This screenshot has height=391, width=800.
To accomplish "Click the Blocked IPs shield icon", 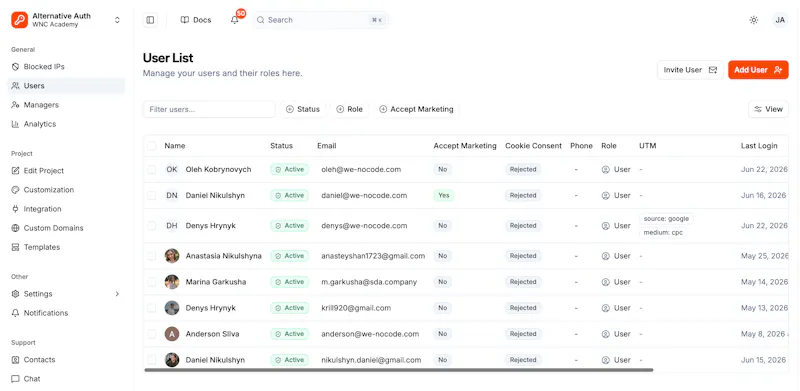I will (x=15, y=67).
